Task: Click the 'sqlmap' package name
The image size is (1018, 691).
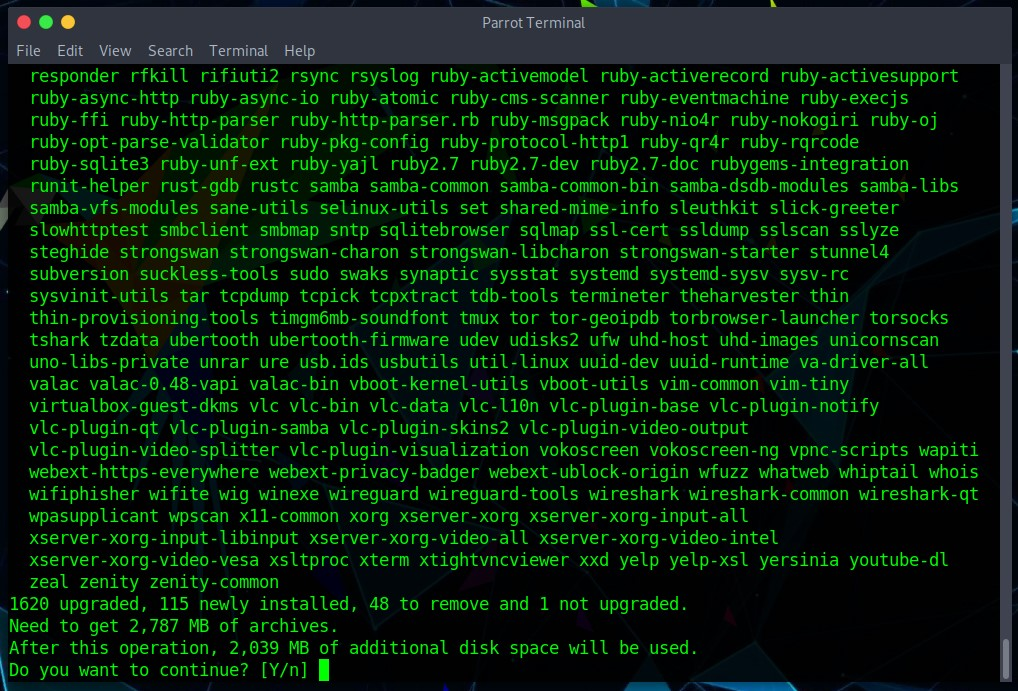Action: [x=549, y=230]
